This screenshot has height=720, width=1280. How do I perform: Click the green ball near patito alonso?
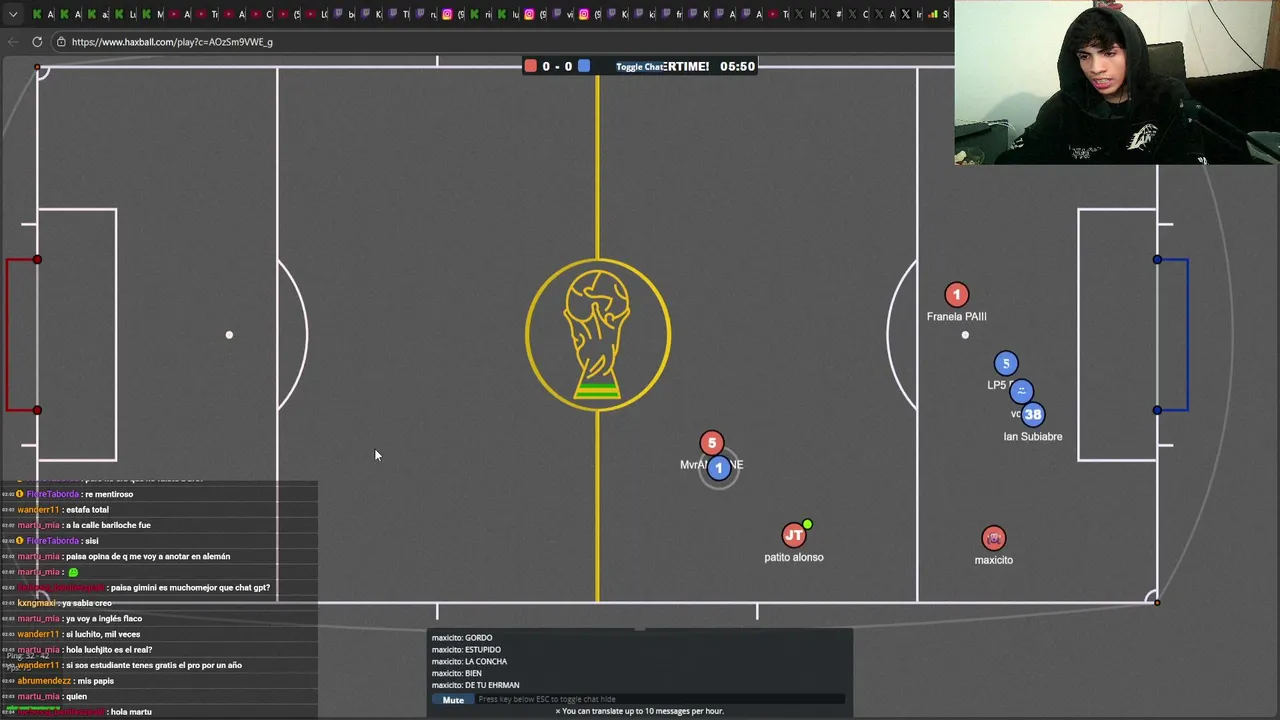(x=807, y=524)
